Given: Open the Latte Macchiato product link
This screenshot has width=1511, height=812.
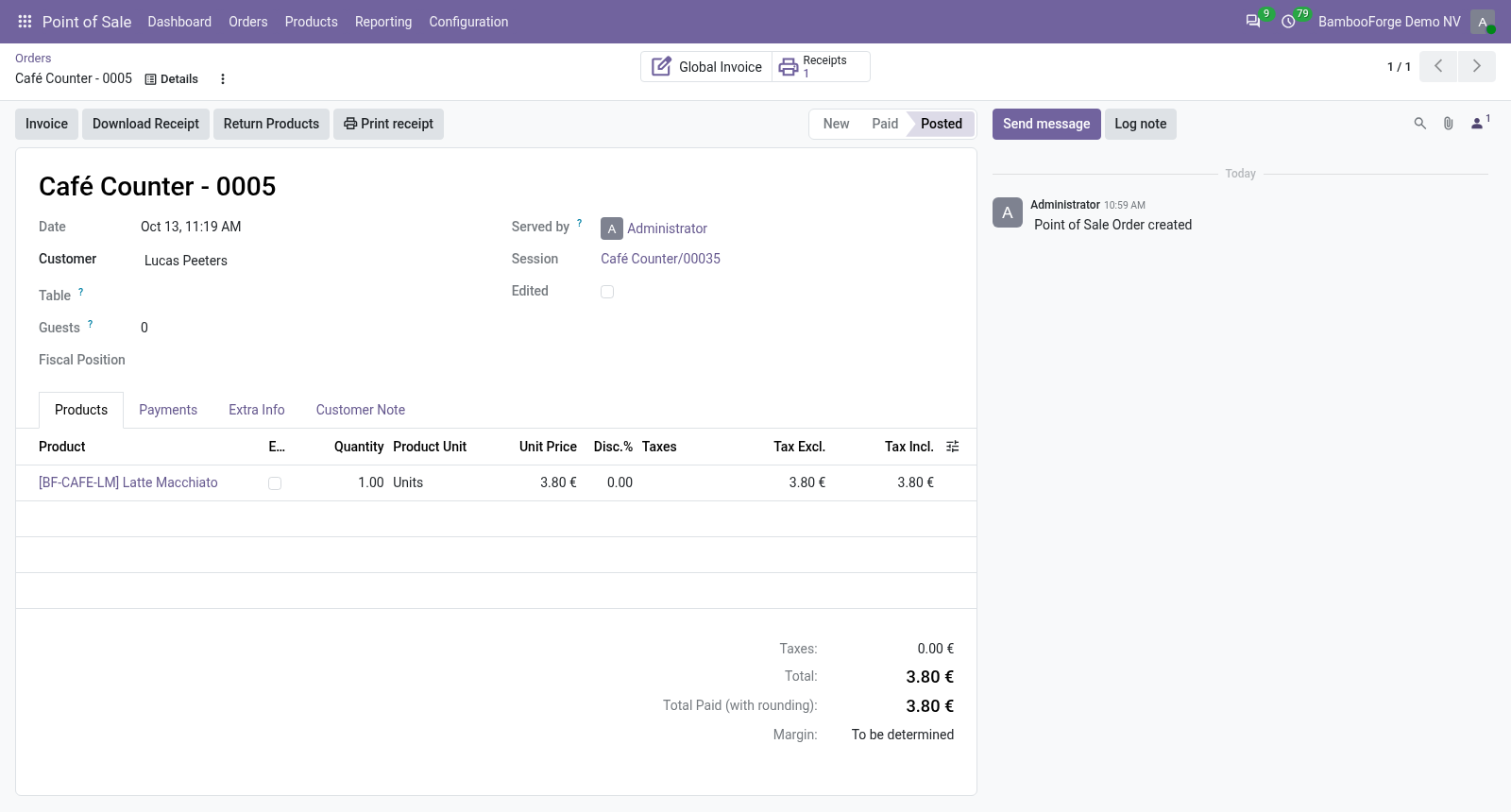Looking at the screenshot, I should coord(128,482).
